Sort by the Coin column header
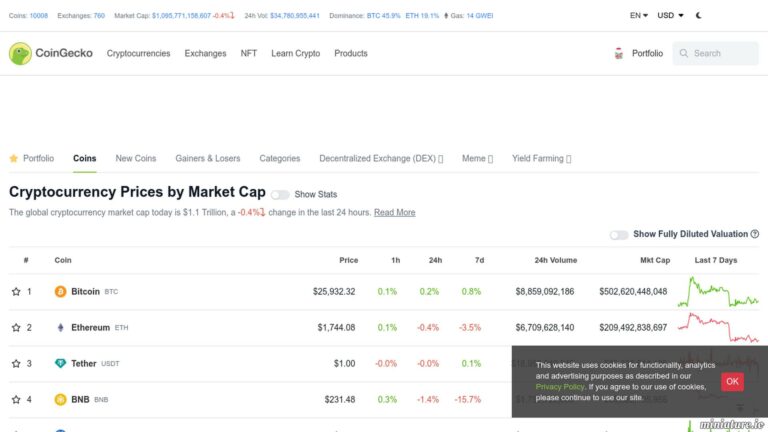Screen dimensions: 768x432 (x=63, y=260)
